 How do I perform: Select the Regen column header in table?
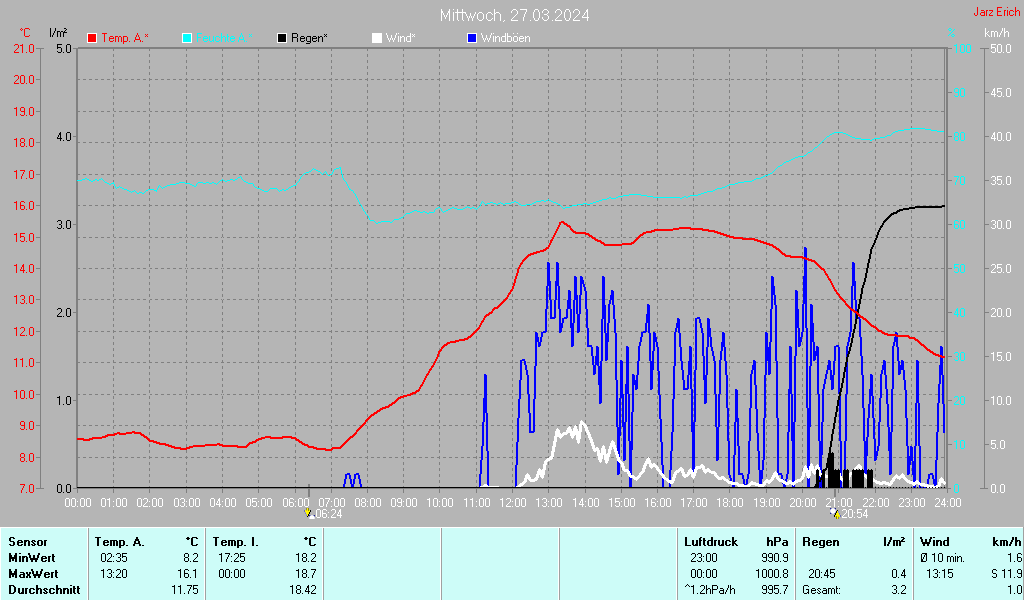[x=821, y=542]
